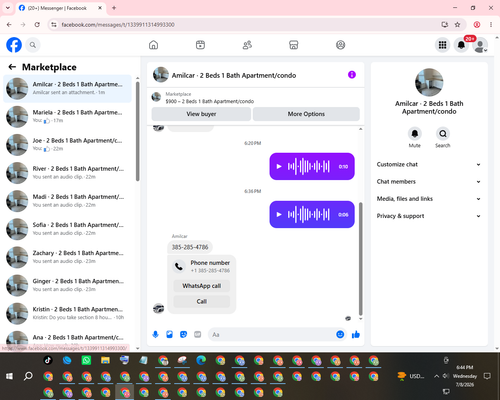The width and height of the screenshot is (500, 400).
Task: Open the Marketplace storefront icon
Action: pyautogui.click(x=294, y=45)
